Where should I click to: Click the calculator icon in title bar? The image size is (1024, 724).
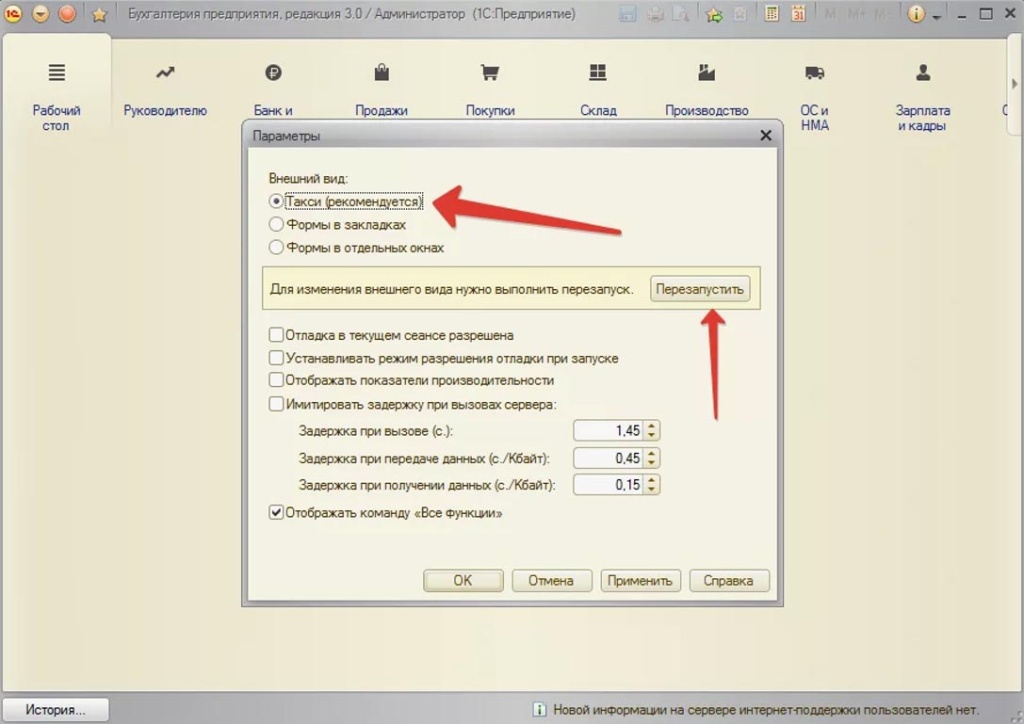tap(771, 15)
